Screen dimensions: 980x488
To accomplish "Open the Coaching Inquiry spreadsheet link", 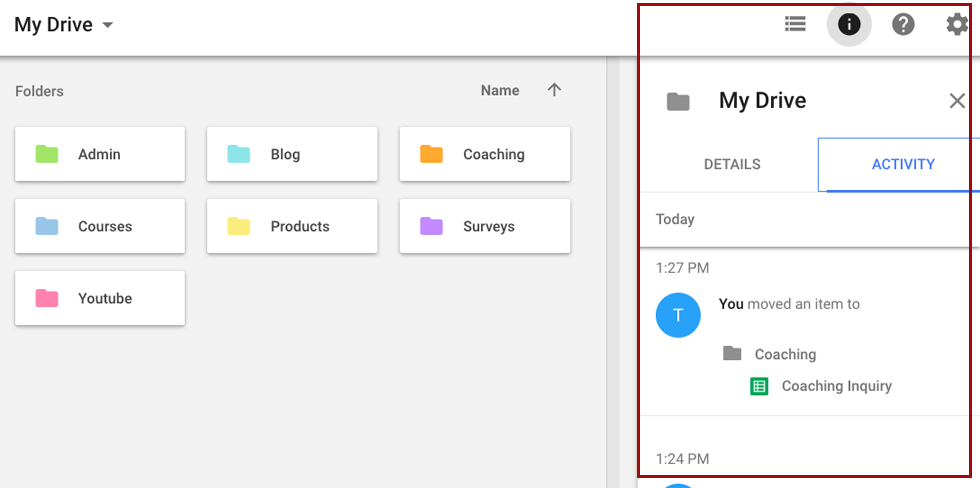I will point(836,386).
